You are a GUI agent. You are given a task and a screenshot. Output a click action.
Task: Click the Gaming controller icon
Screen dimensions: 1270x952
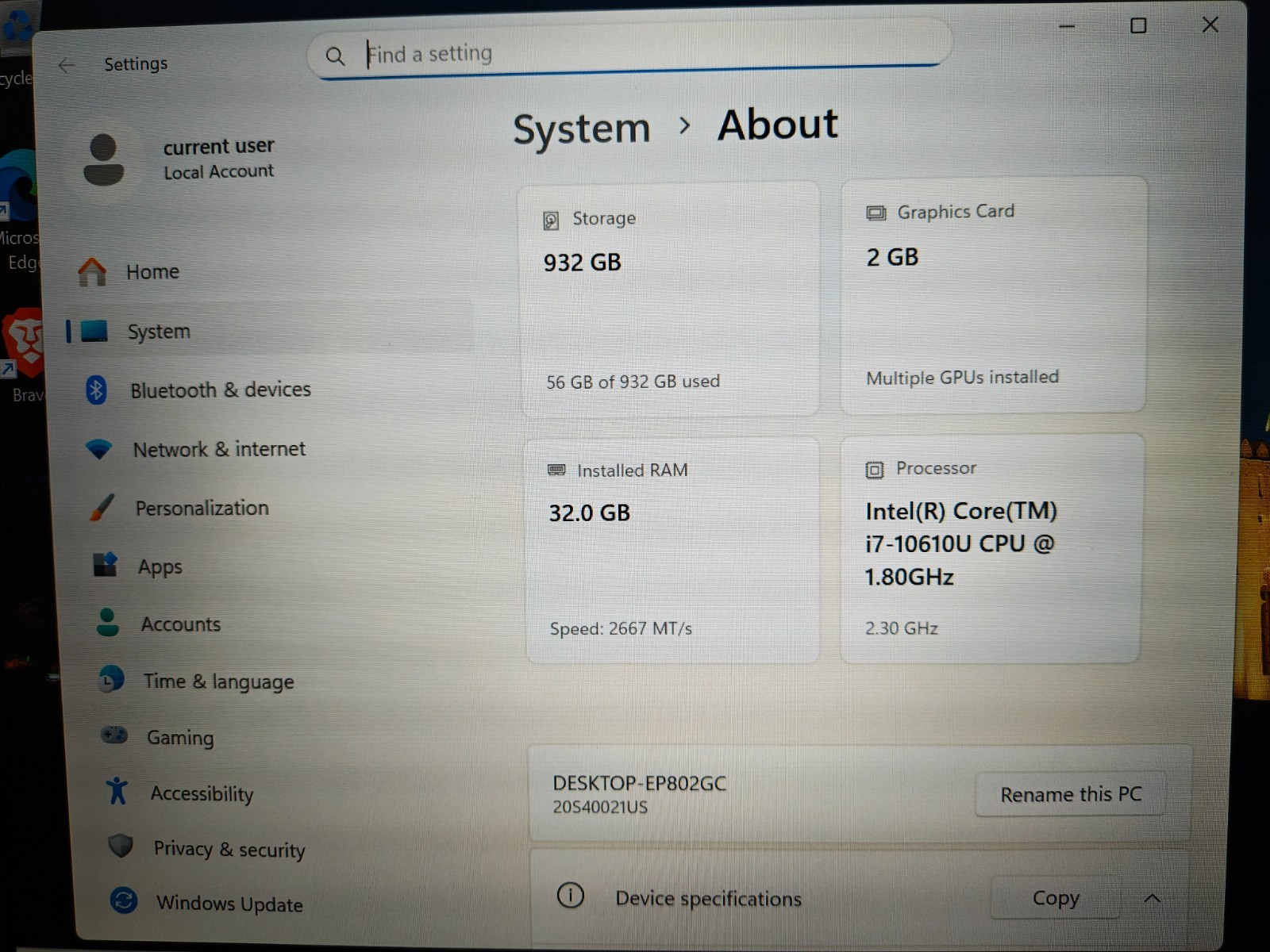(114, 735)
